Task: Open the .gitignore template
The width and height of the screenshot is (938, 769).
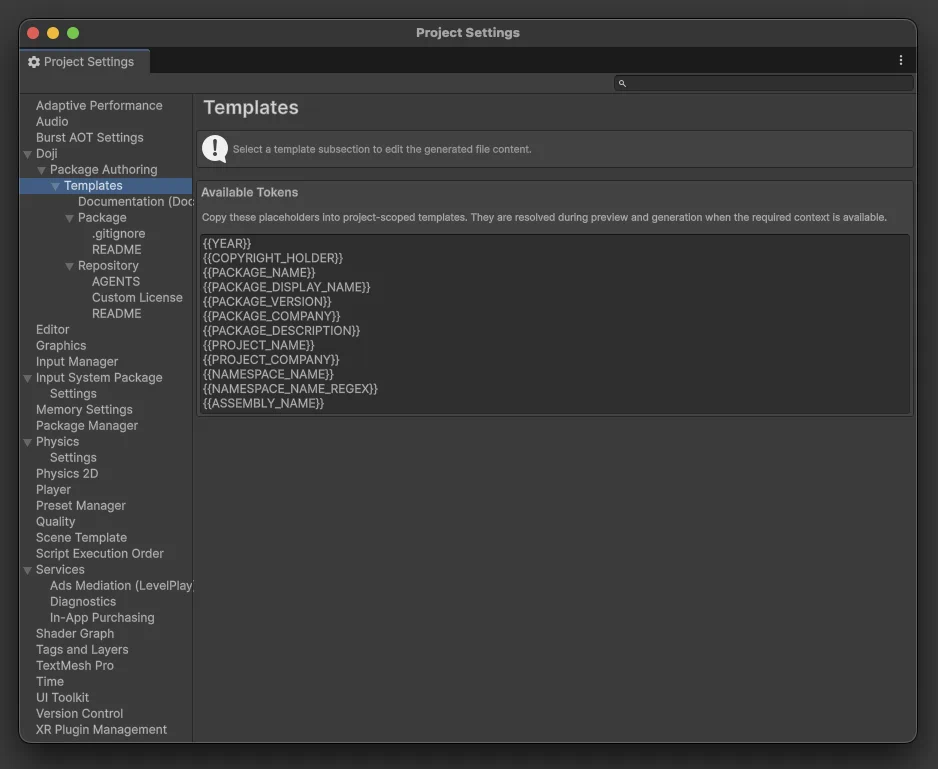Action: click(118, 233)
